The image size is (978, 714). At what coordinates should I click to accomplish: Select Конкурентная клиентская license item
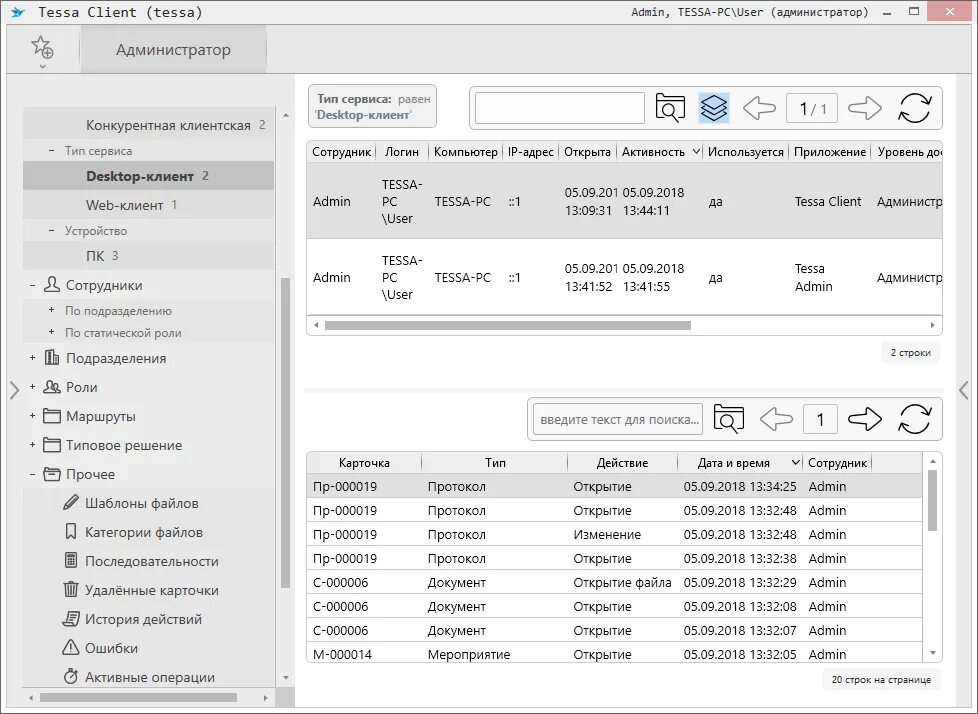click(148, 125)
